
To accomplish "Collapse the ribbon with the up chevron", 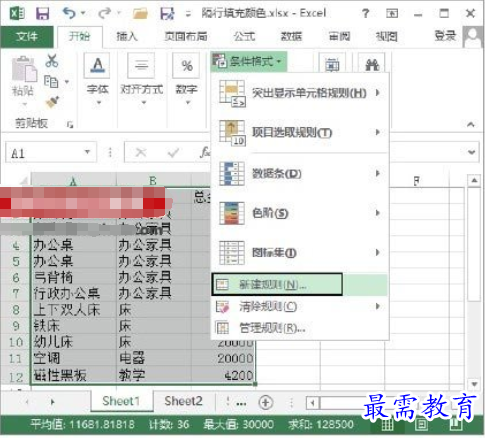I will tap(471, 125).
